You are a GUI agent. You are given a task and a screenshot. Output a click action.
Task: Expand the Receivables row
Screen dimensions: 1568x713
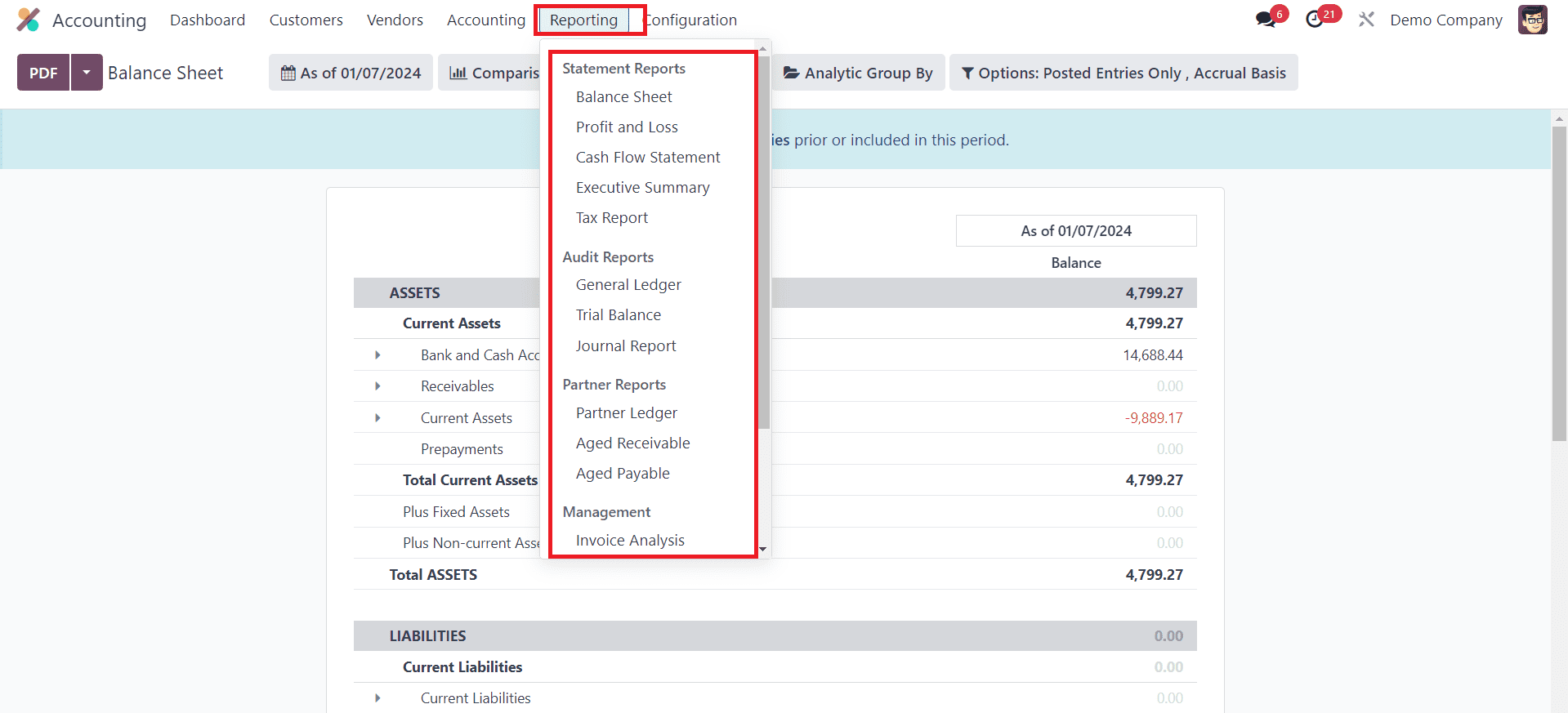(x=377, y=386)
